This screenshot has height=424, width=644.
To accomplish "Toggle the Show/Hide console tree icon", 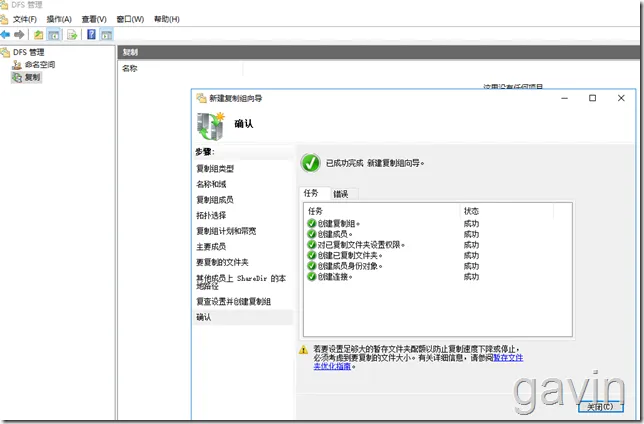I will (x=54, y=35).
